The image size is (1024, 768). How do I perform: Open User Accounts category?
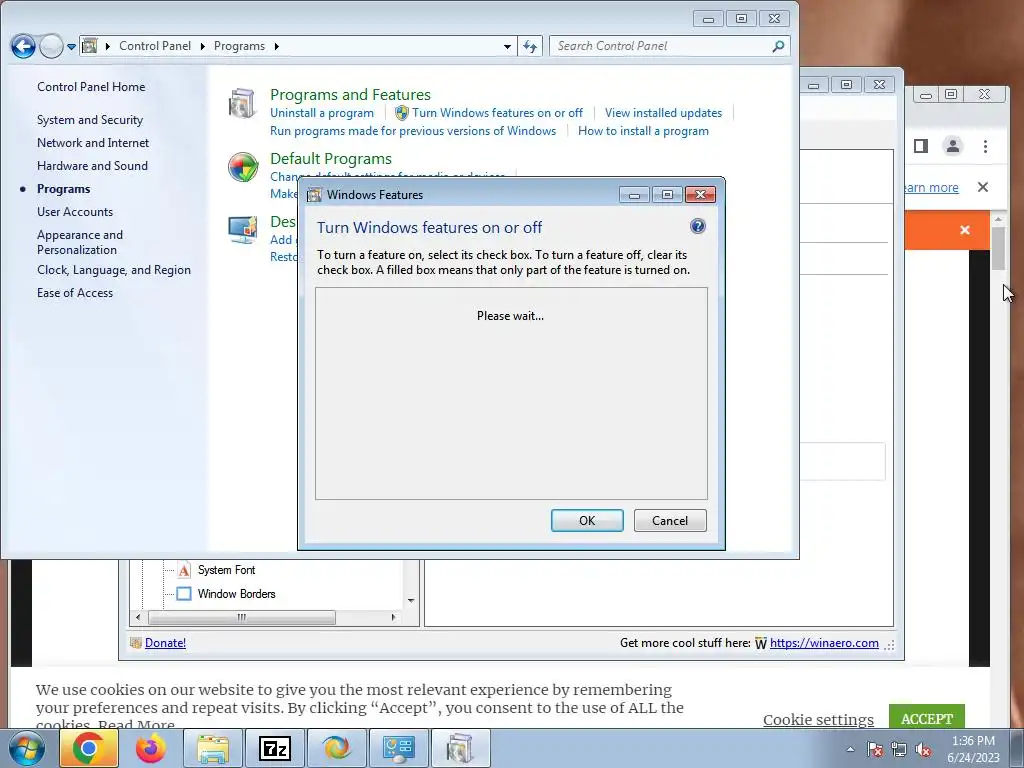[74, 212]
